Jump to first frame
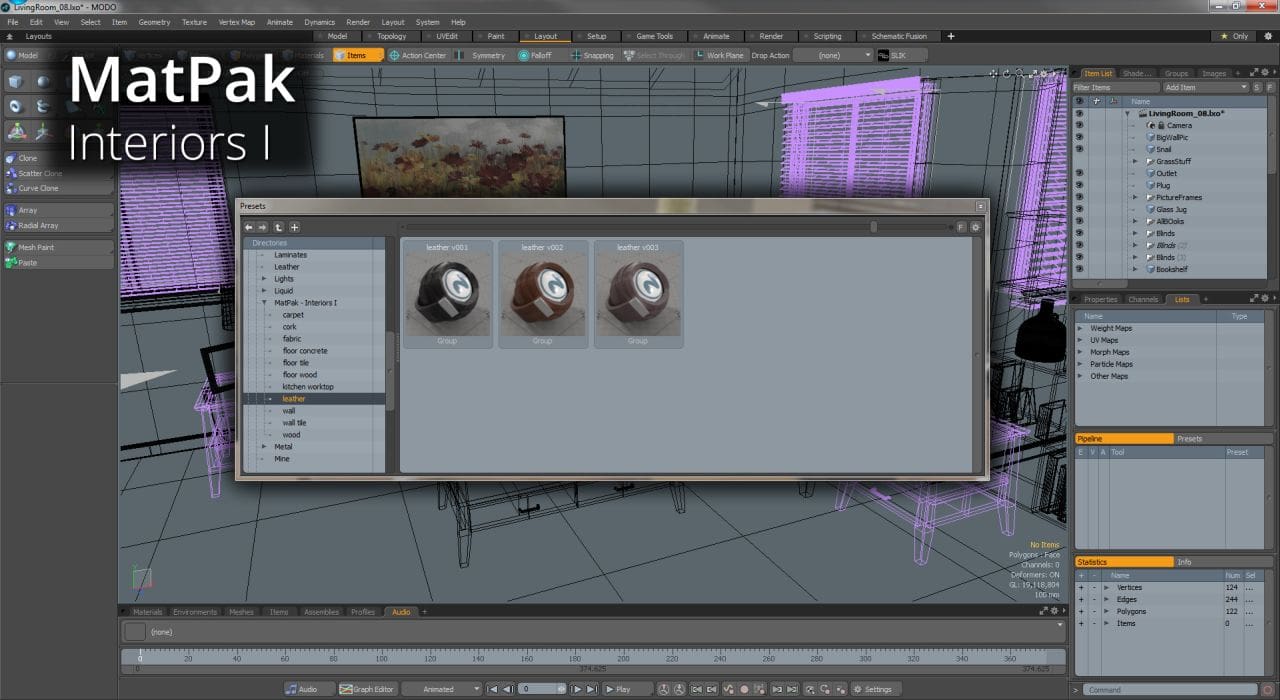 point(492,689)
